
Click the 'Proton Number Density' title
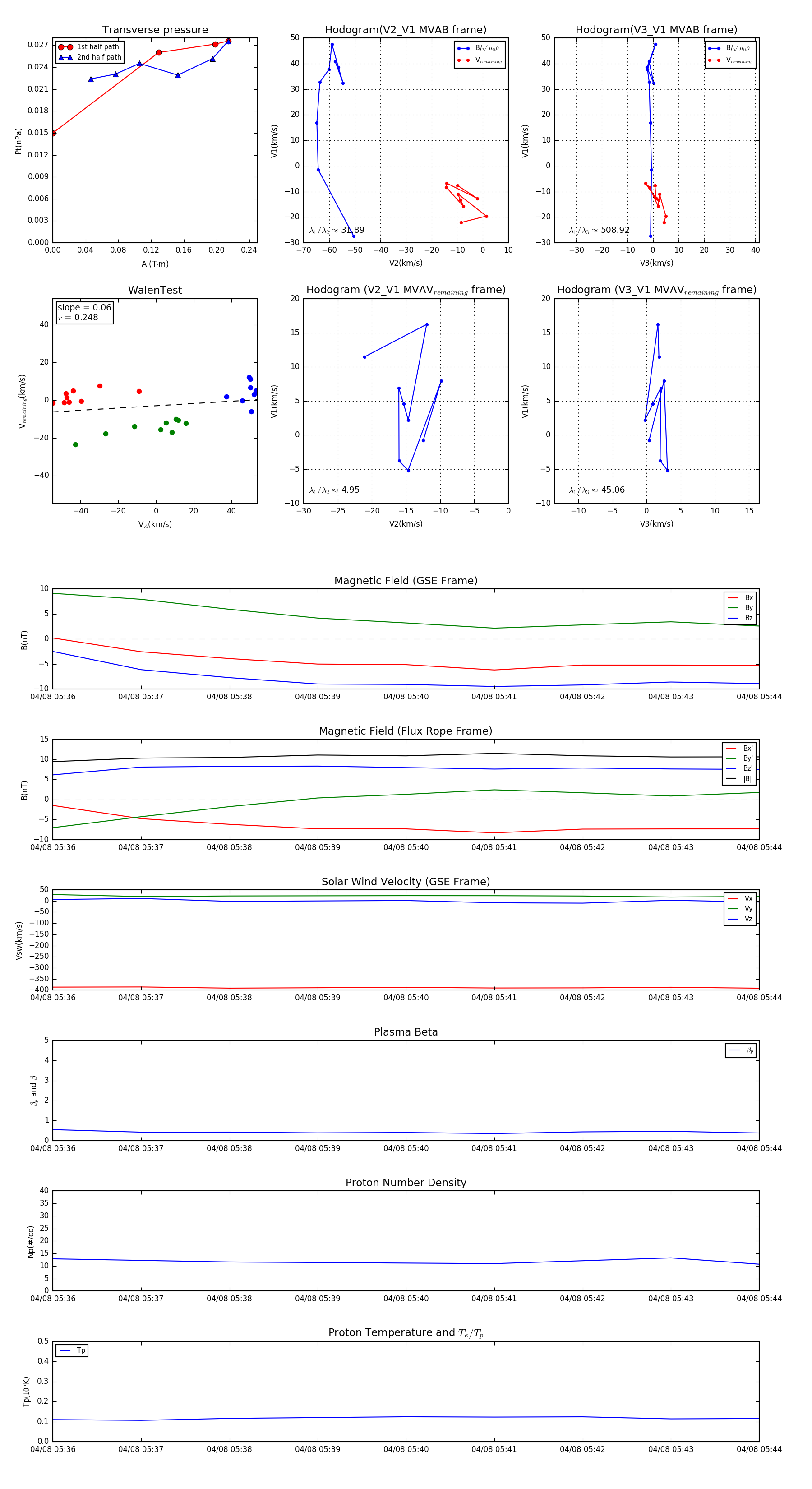(x=406, y=1183)
